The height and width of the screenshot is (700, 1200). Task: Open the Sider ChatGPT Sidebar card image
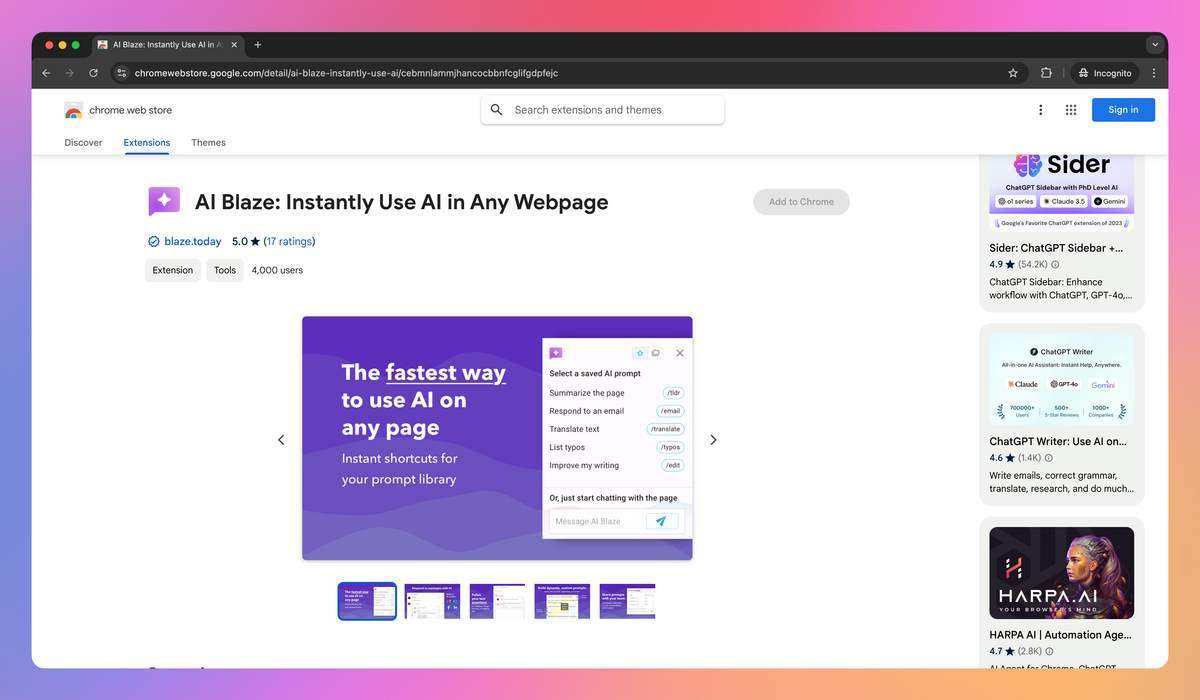coord(1061,193)
